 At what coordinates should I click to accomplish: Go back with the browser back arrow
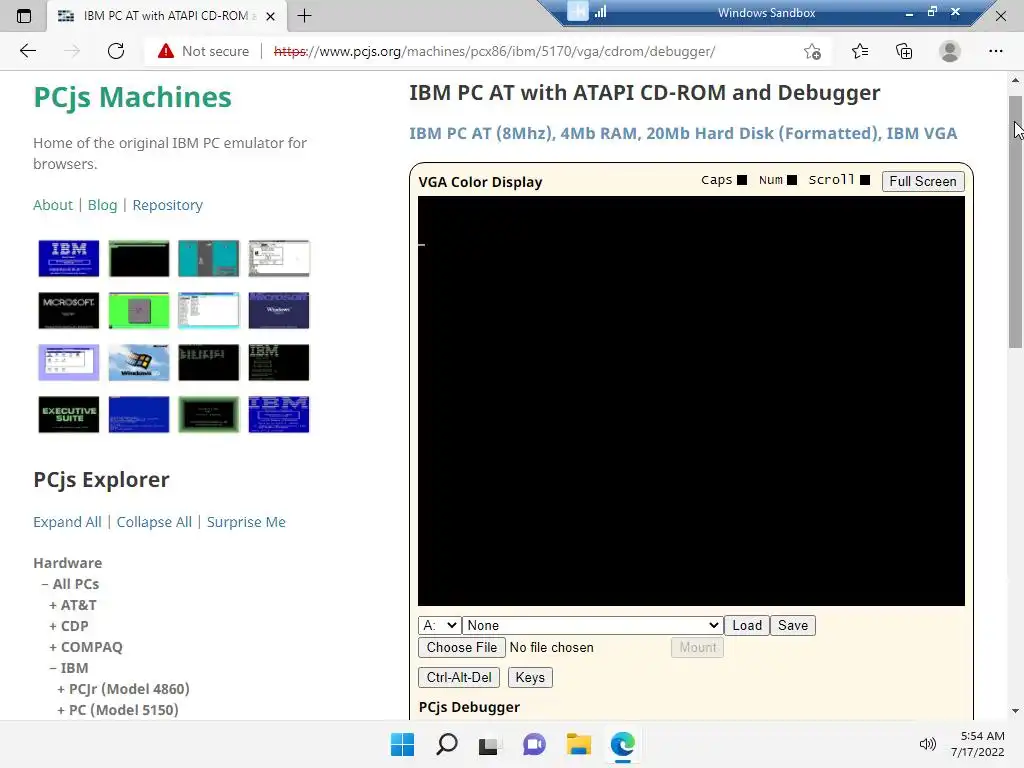27,51
